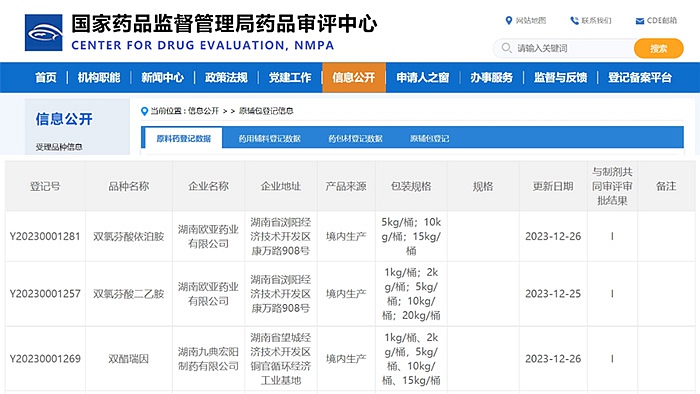Click product name 双氯芬酸二乙胺

tap(129, 294)
